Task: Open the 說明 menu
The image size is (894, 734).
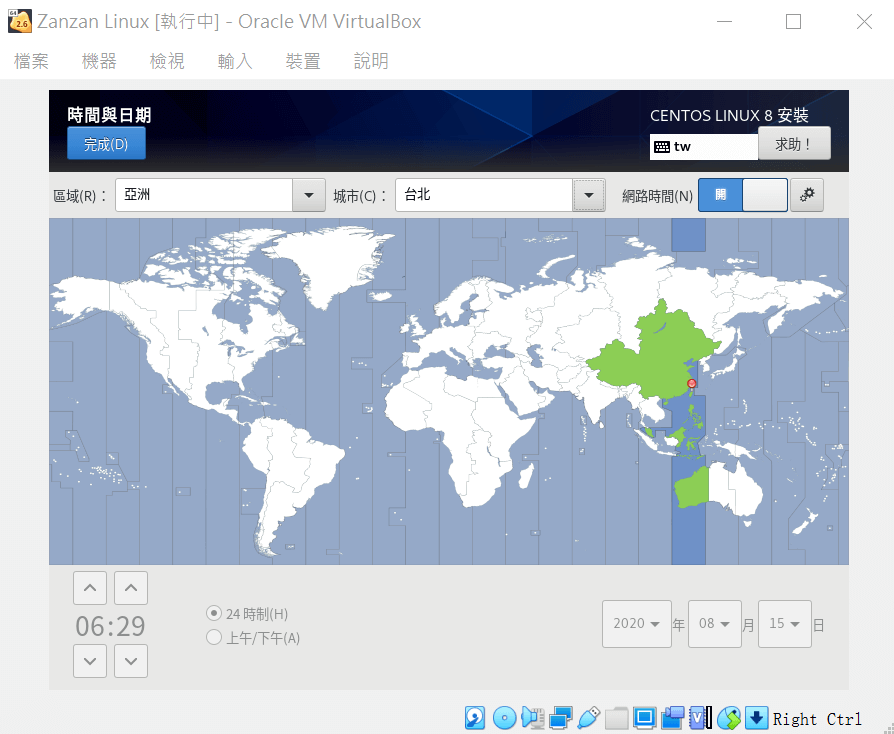Action: [371, 61]
